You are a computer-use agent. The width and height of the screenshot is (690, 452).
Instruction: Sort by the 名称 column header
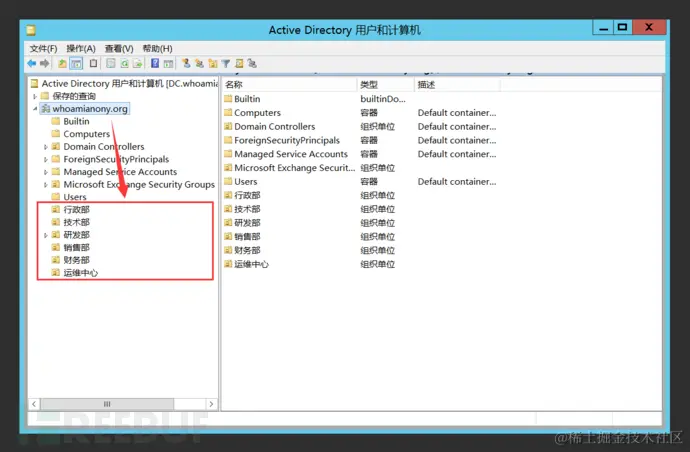coord(290,85)
